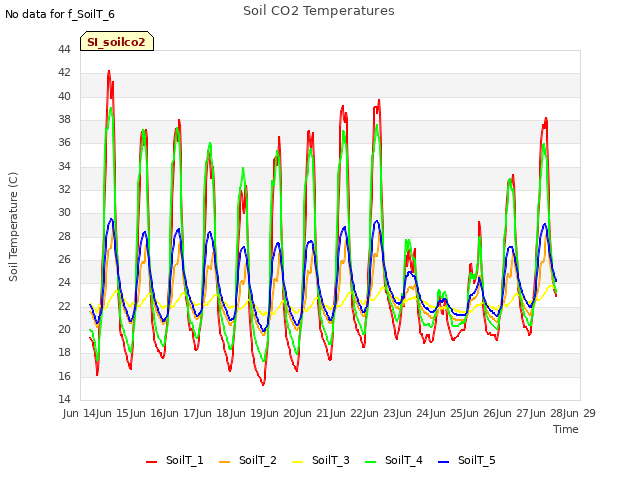Viewport: 640px width, 480px height.
Task: Click the 'No data for f_SoilT_6' message
Action: click(60, 14)
